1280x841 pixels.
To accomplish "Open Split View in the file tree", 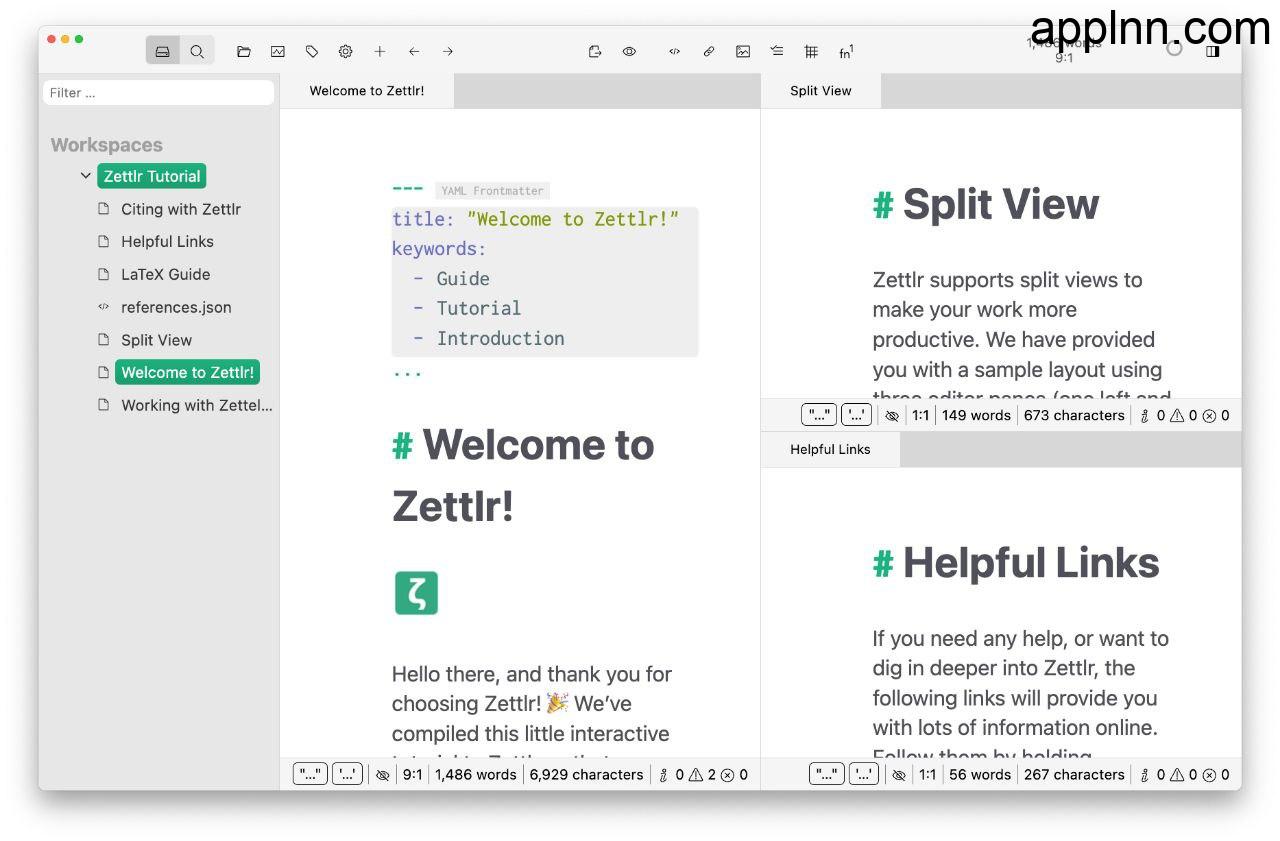I will point(156,340).
